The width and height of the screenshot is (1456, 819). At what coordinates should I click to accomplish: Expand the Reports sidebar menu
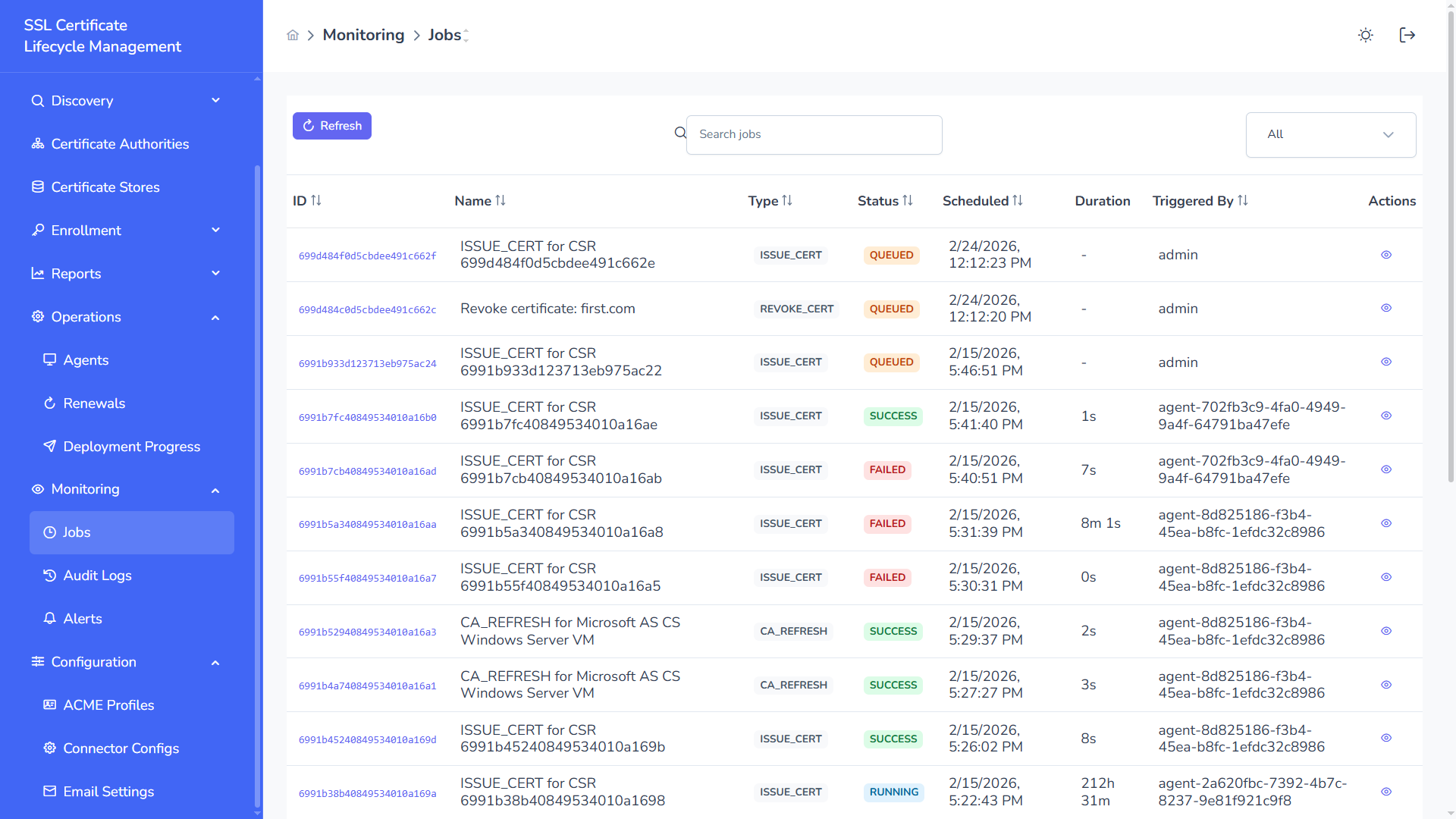pyautogui.click(x=125, y=274)
